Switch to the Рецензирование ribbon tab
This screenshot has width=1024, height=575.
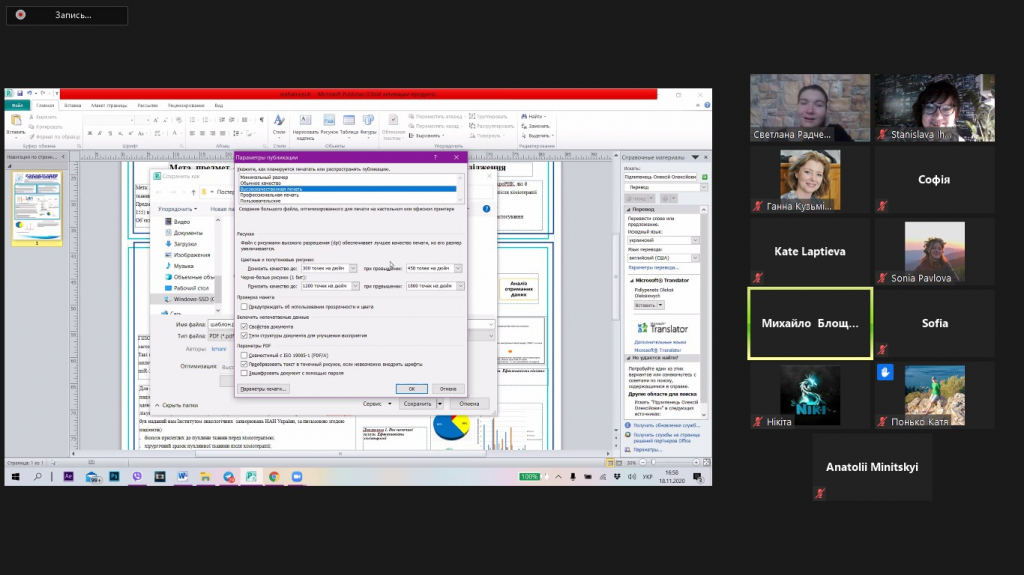[x=186, y=105]
